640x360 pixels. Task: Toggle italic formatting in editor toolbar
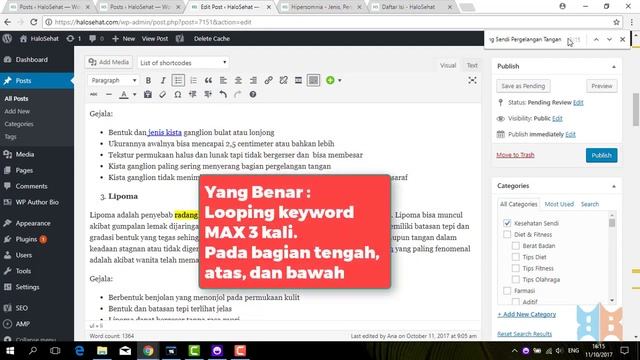tap(163, 80)
